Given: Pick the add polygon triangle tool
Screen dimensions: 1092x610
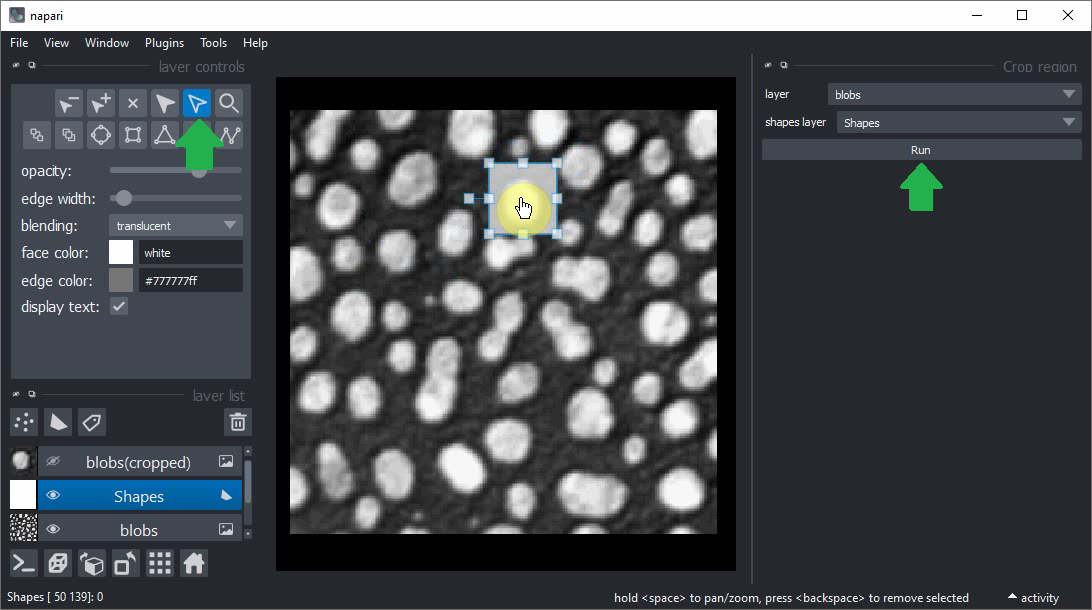Looking at the screenshot, I should tap(165, 135).
